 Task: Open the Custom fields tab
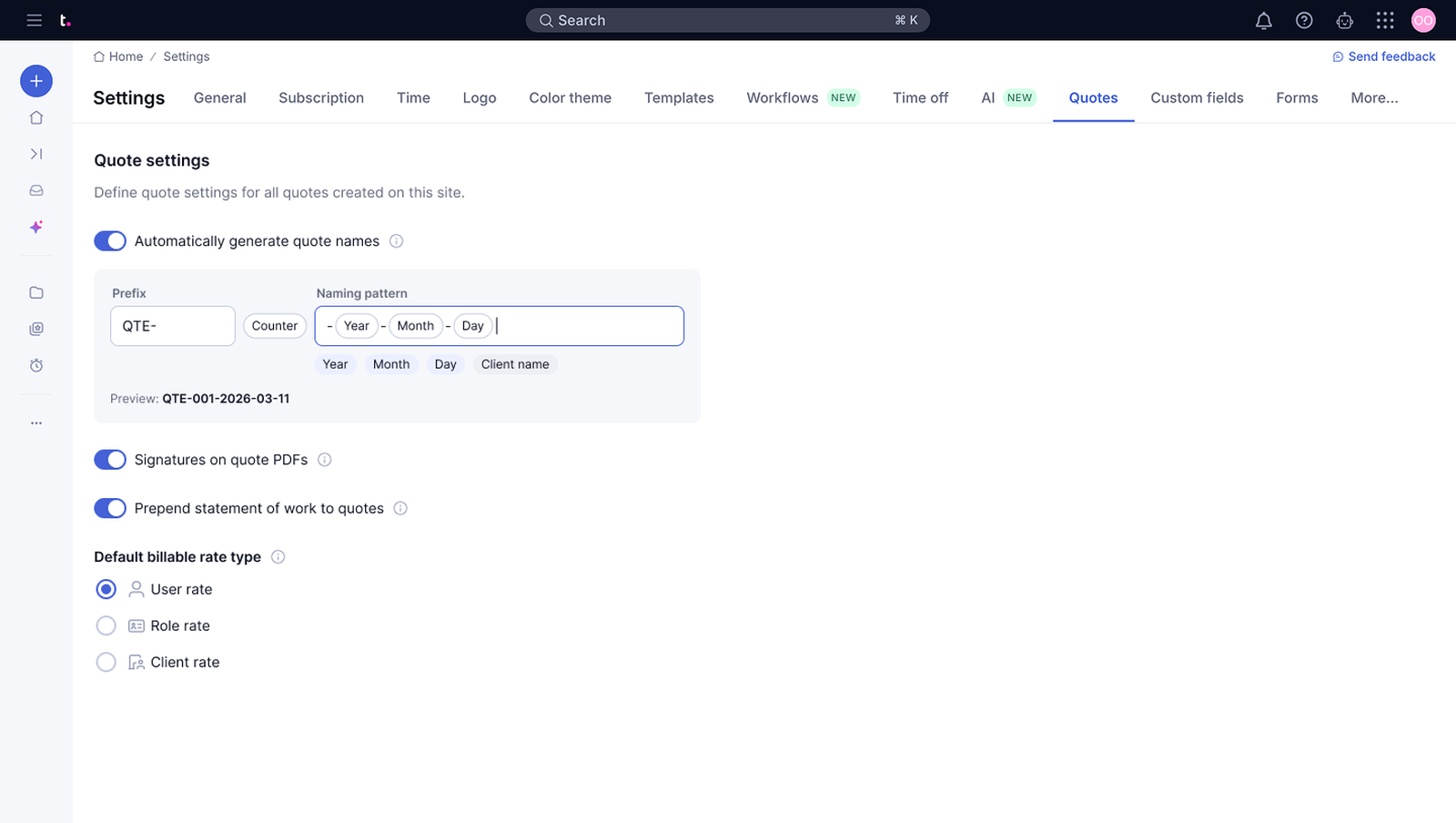[x=1196, y=98]
